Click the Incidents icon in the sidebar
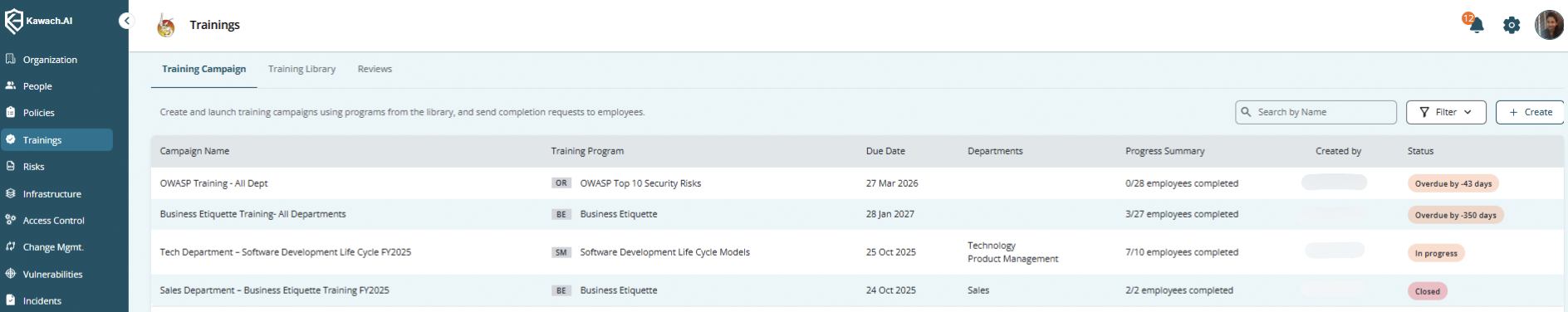 tap(11, 300)
